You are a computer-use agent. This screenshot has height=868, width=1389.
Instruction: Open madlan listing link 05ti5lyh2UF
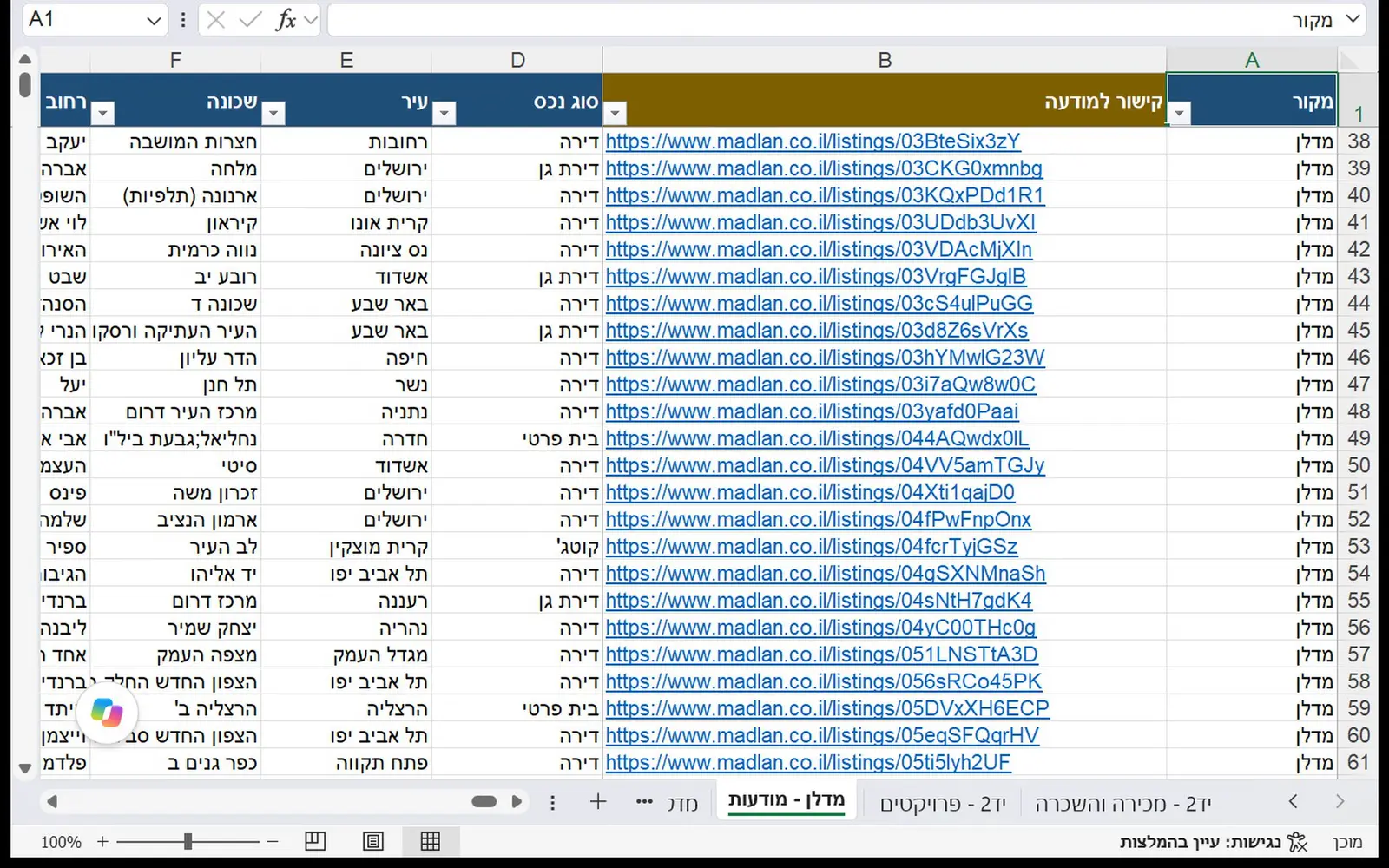click(x=808, y=762)
